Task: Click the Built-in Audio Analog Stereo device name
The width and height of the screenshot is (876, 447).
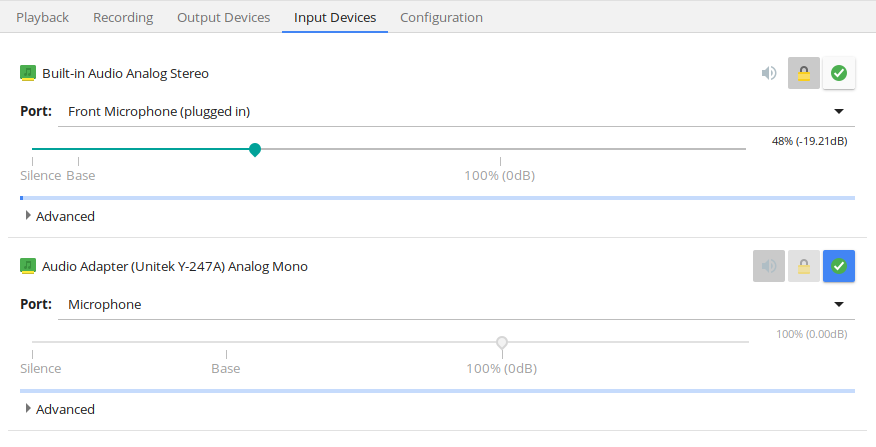Action: (125, 73)
